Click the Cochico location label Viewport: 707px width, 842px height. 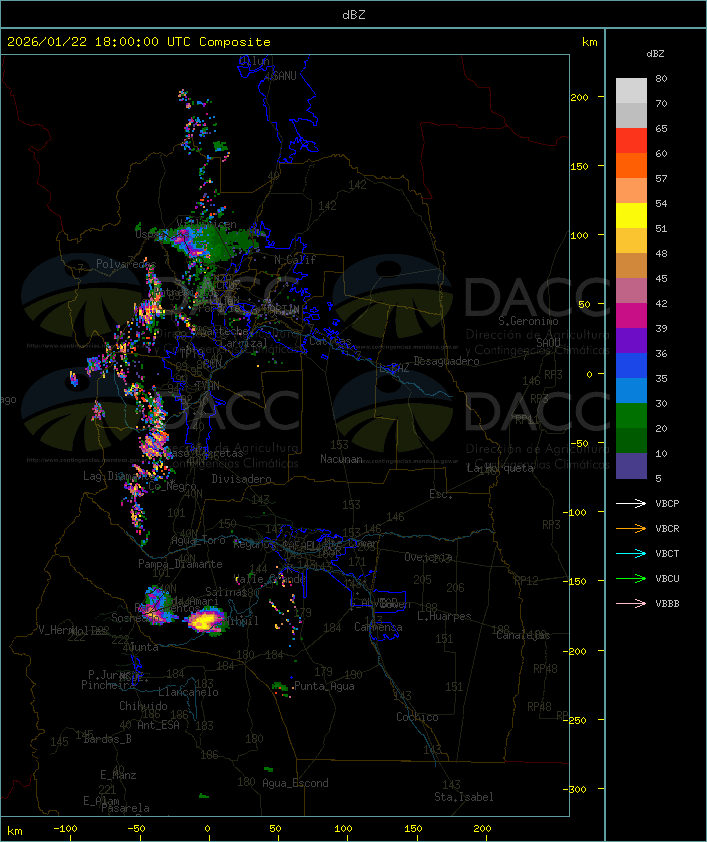pos(417,717)
